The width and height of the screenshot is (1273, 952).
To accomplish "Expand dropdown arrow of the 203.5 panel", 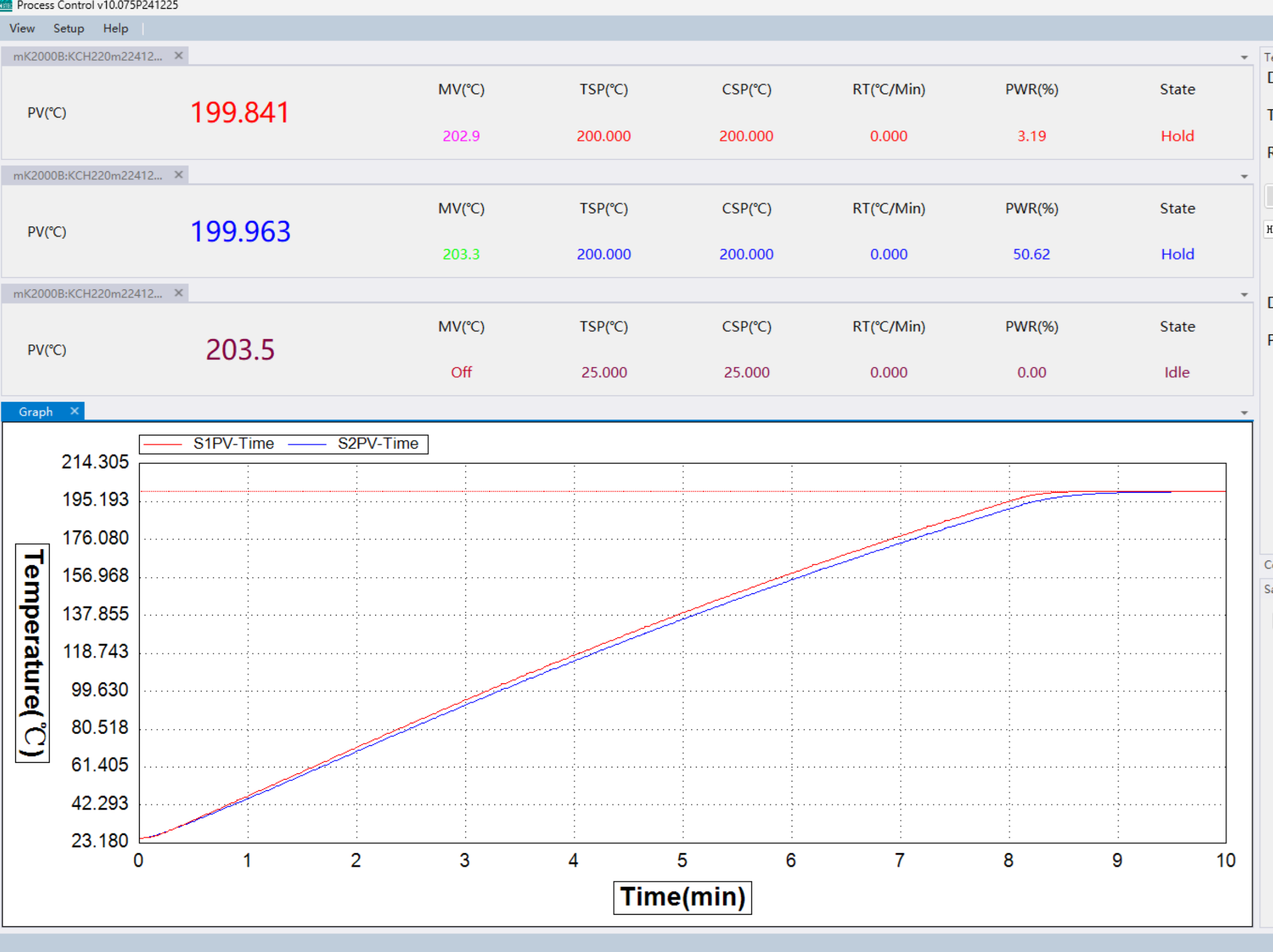I will (x=1244, y=295).
